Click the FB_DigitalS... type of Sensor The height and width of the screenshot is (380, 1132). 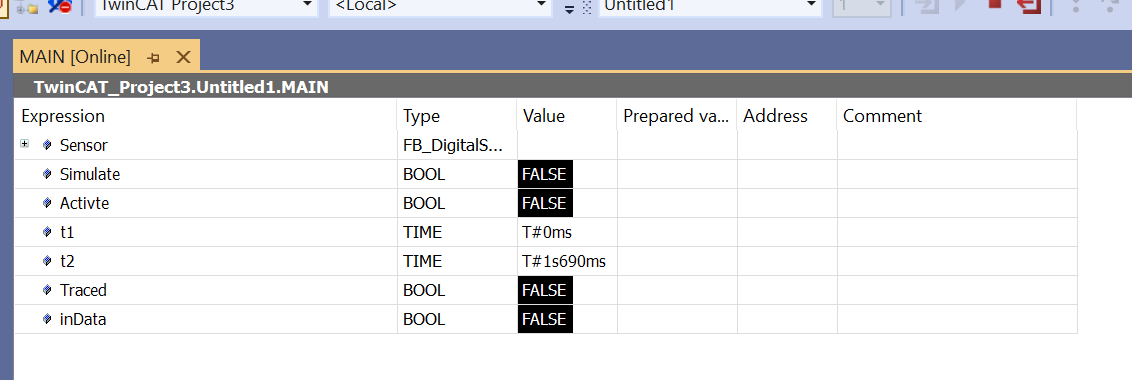452,145
